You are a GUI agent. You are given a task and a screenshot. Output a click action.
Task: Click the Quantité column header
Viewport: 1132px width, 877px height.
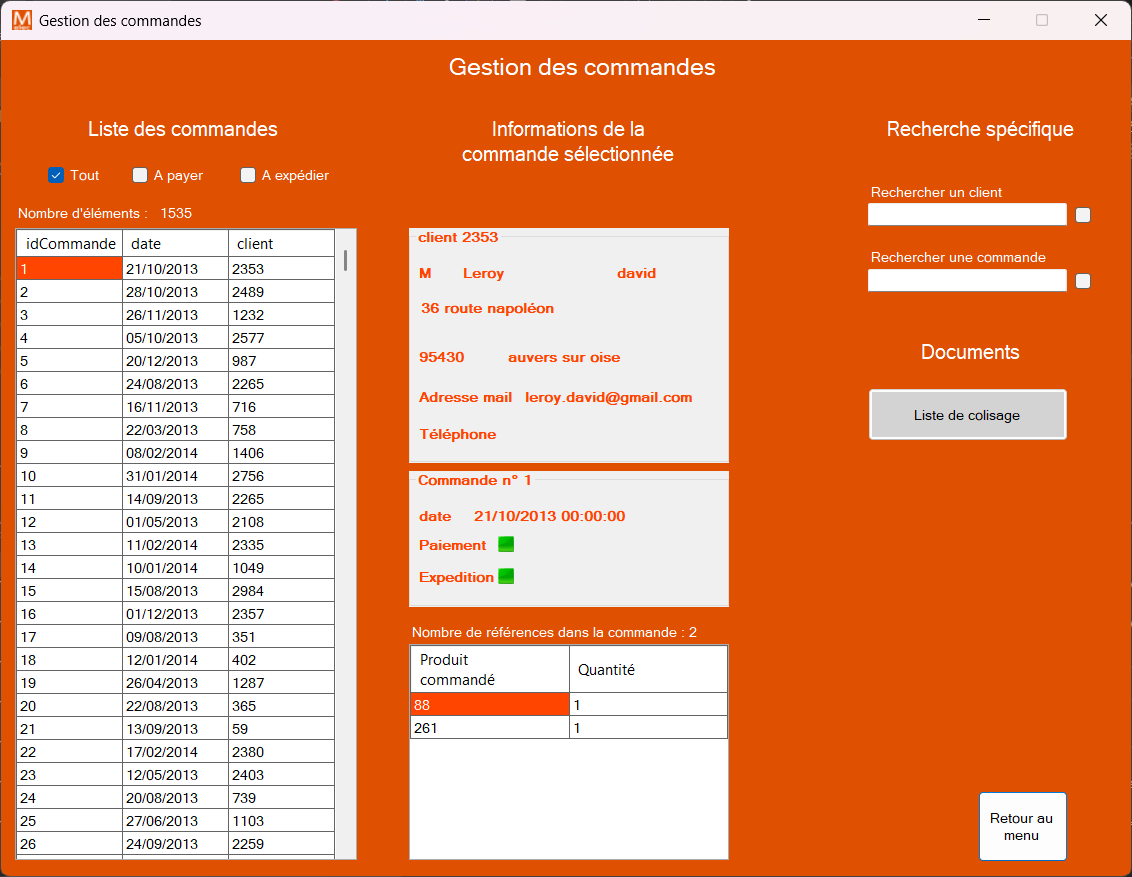(648, 670)
